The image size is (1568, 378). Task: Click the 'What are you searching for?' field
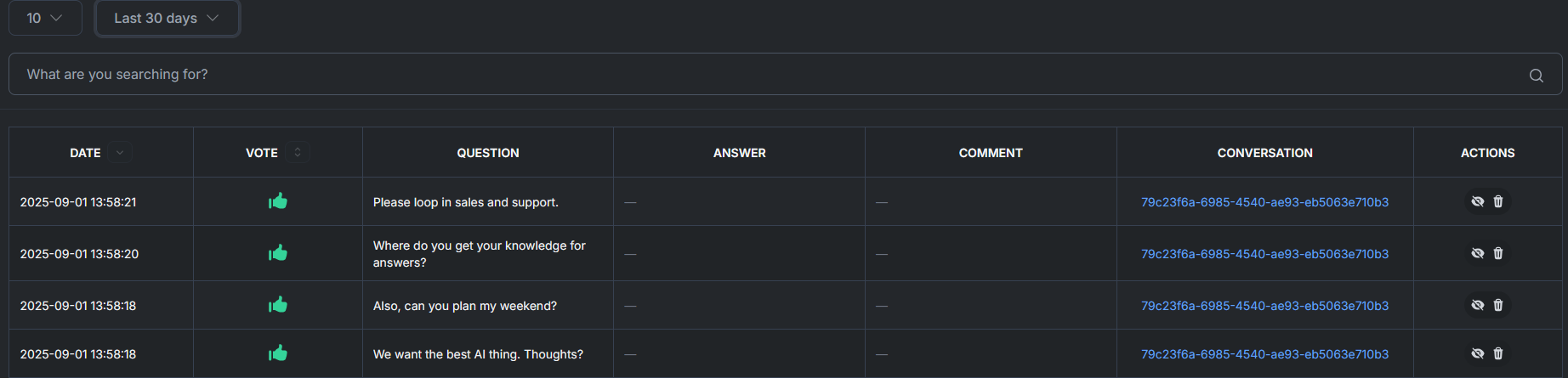pos(765,75)
